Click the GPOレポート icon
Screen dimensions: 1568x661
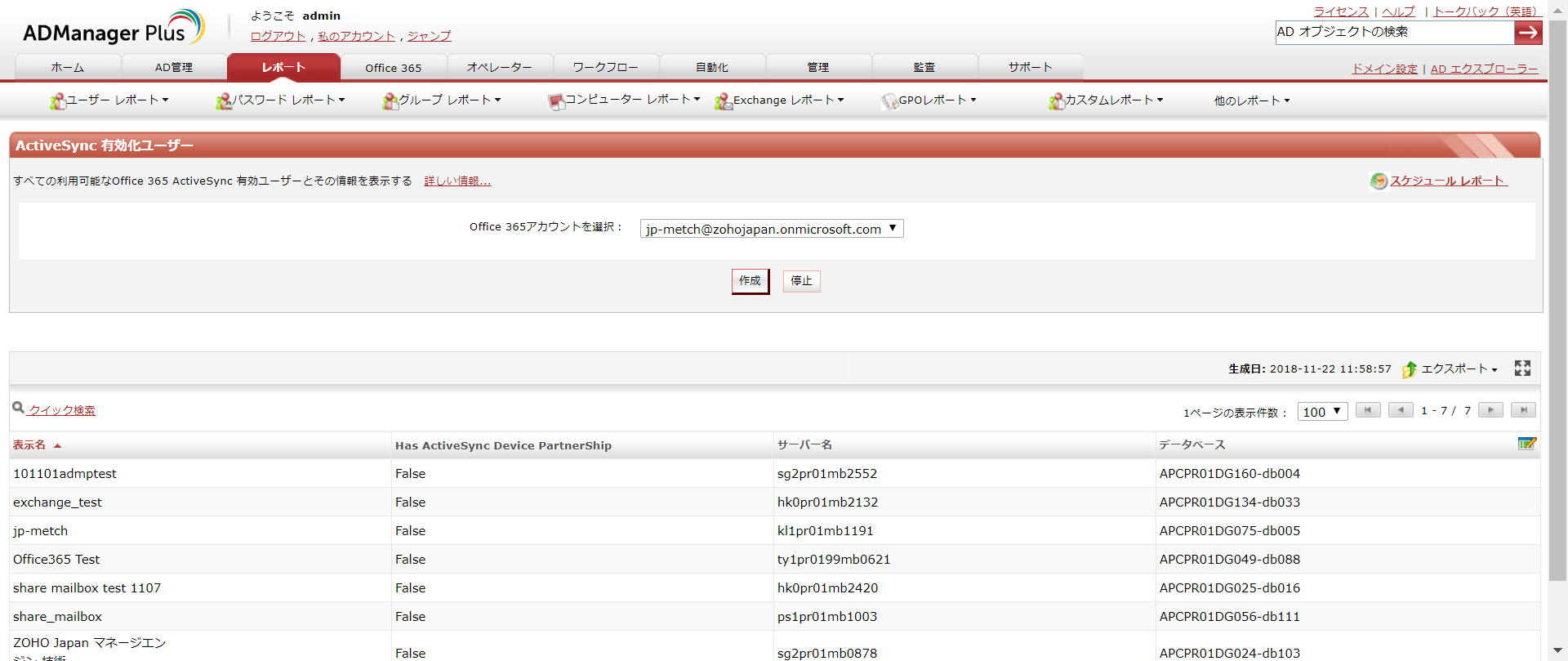[889, 101]
